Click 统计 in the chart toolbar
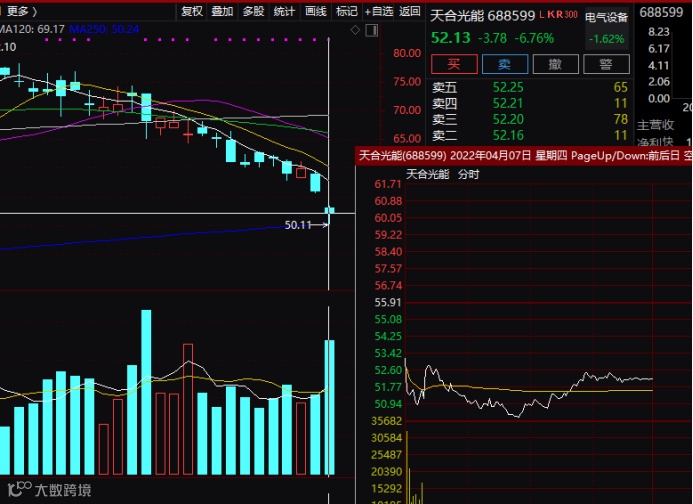This screenshot has height=504, width=693. (284, 11)
